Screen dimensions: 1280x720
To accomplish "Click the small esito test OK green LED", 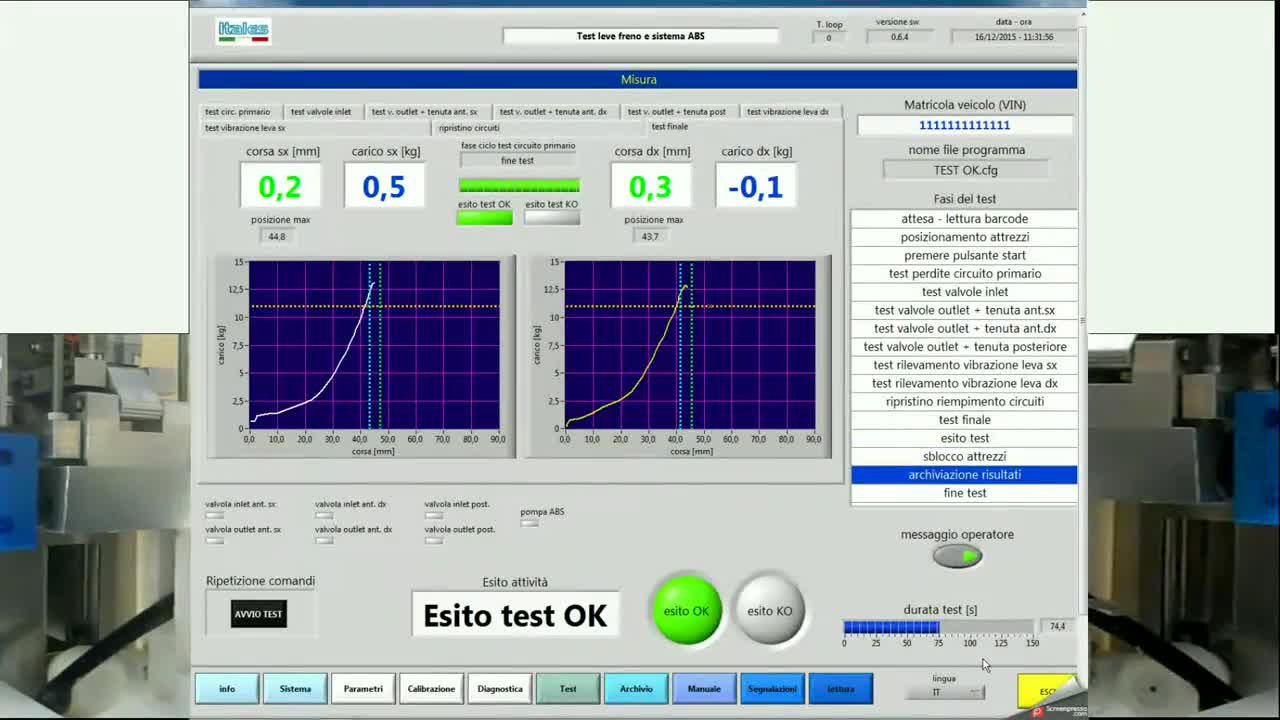I will 484,218.
